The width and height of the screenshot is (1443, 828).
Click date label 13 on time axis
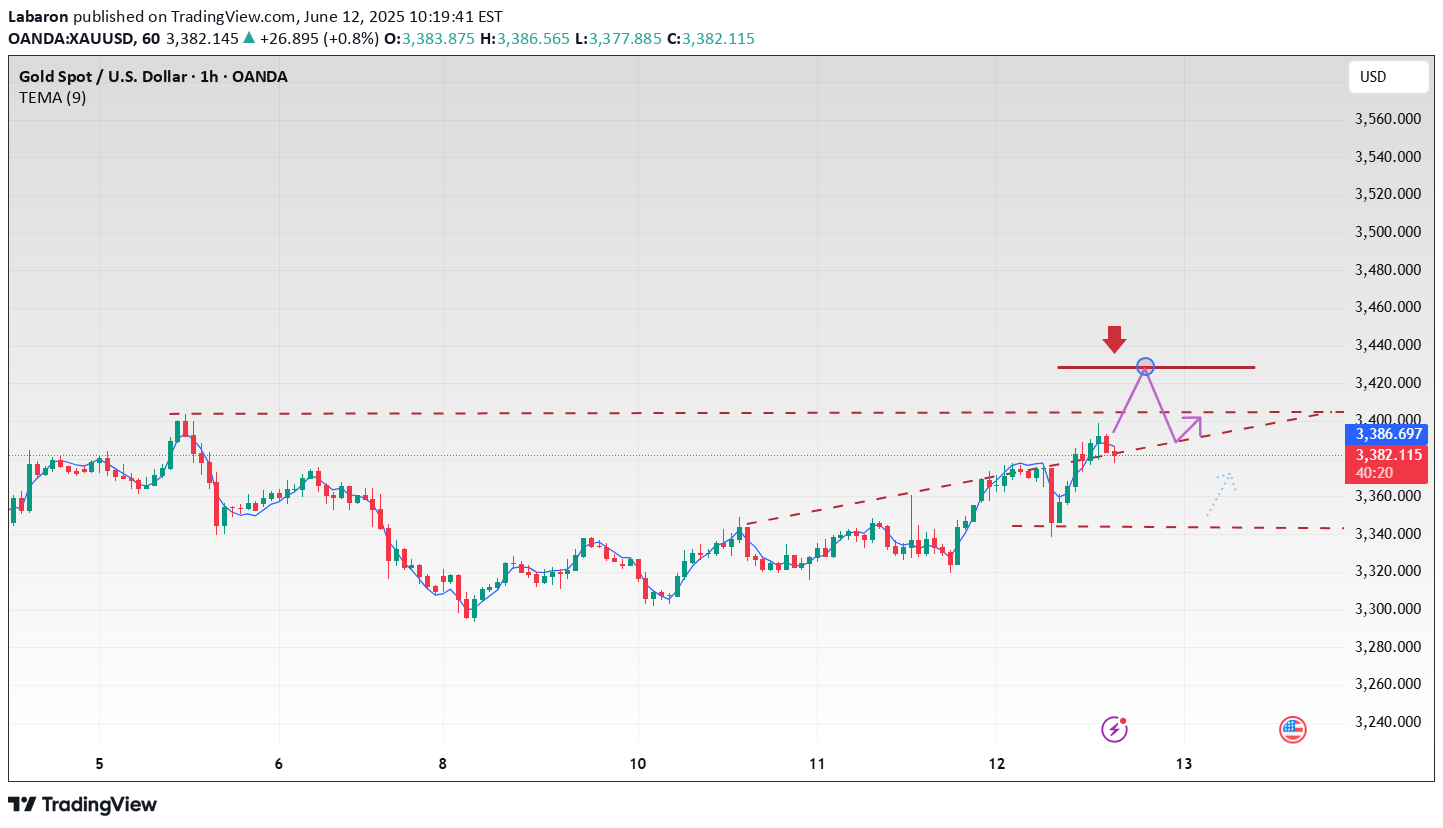1185,764
